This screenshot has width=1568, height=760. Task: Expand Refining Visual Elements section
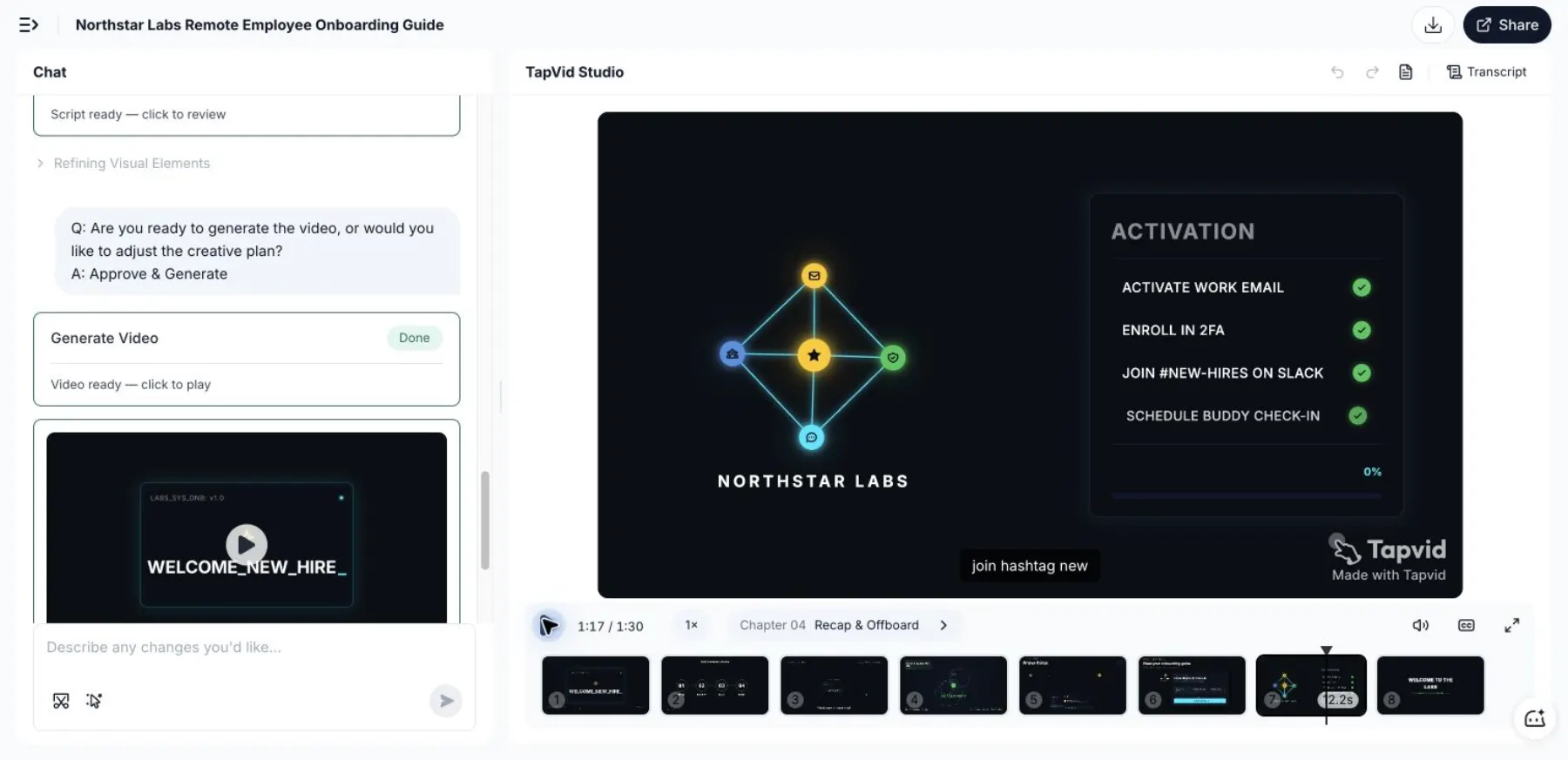point(123,163)
